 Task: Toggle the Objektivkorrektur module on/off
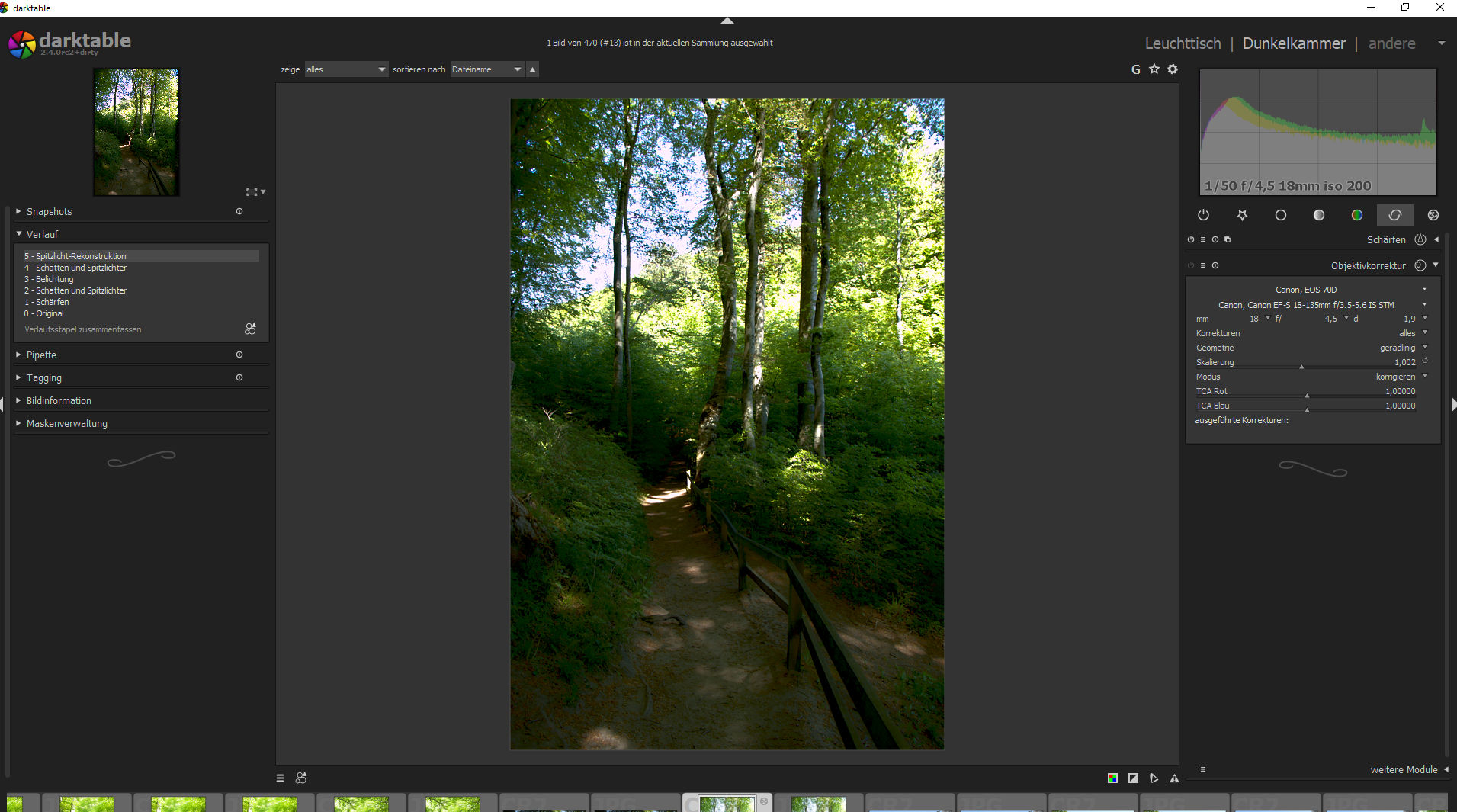[x=1191, y=265]
